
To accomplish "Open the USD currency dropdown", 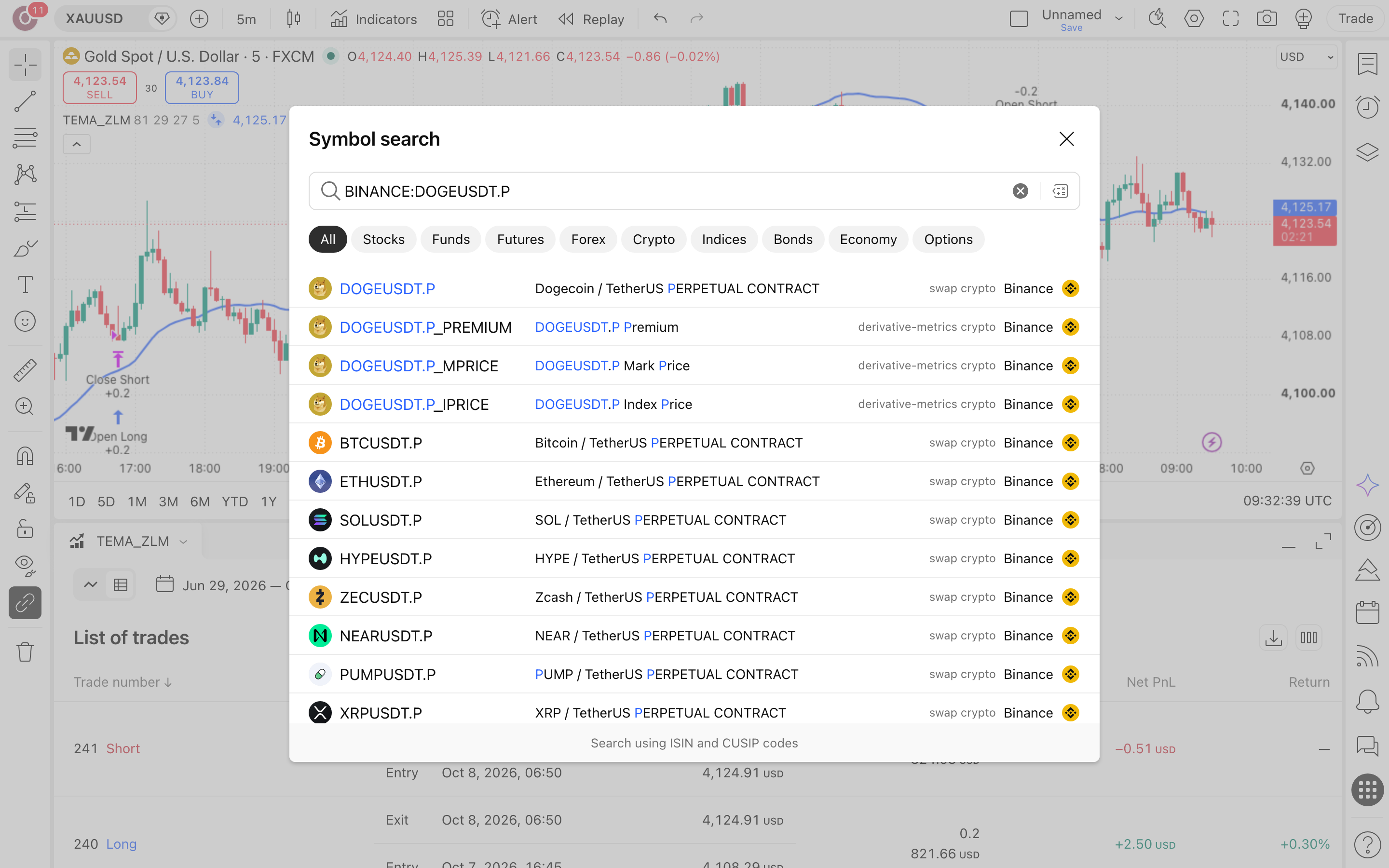I will tap(1307, 57).
